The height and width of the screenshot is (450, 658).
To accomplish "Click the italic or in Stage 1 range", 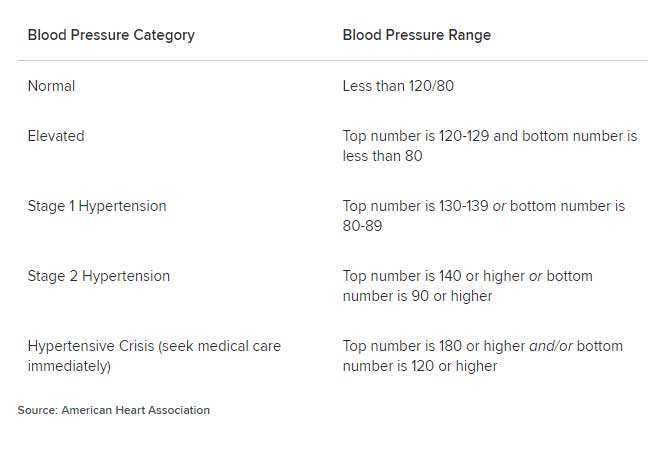I will pyautogui.click(x=499, y=207).
